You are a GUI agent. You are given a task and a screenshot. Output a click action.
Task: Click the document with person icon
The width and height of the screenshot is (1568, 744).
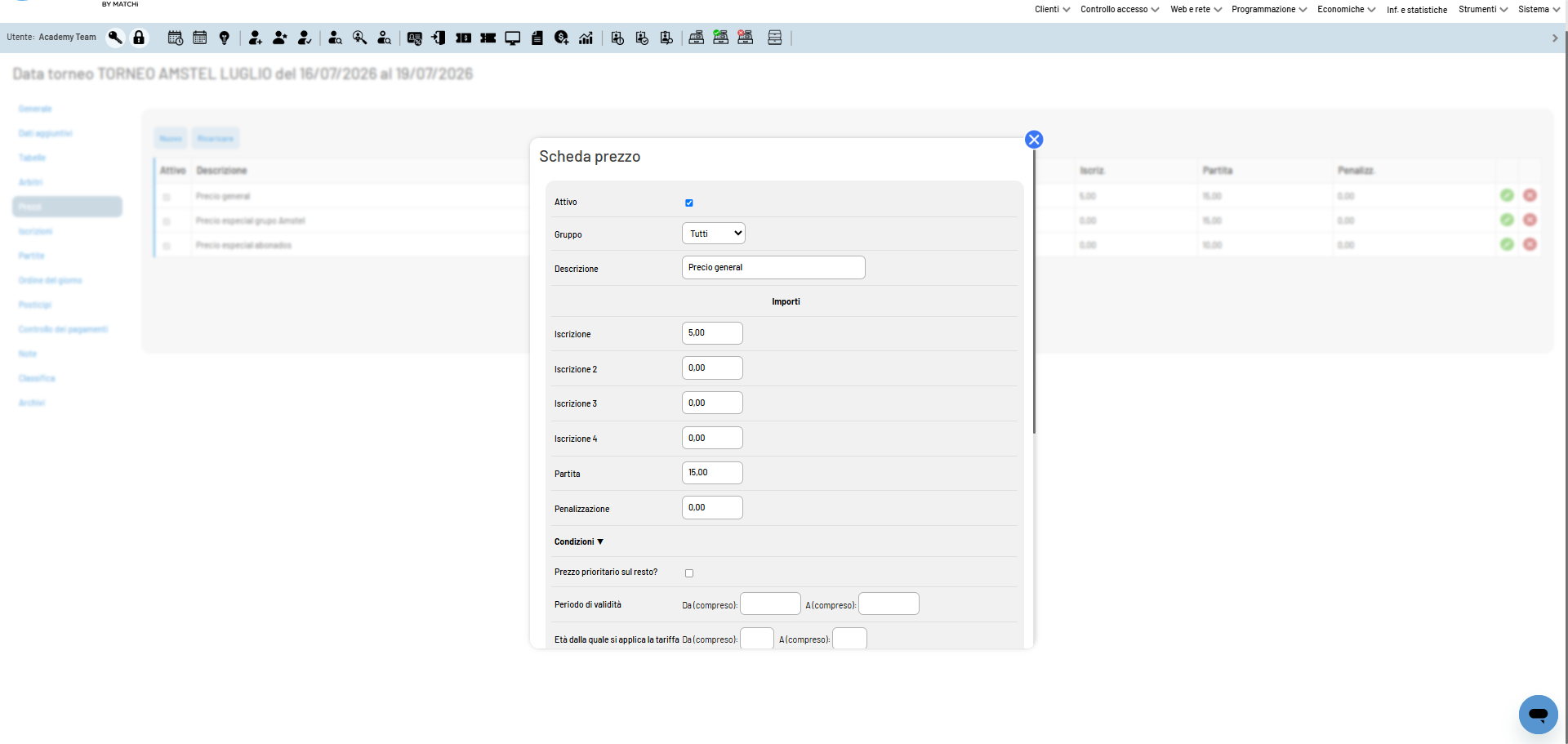tap(666, 38)
